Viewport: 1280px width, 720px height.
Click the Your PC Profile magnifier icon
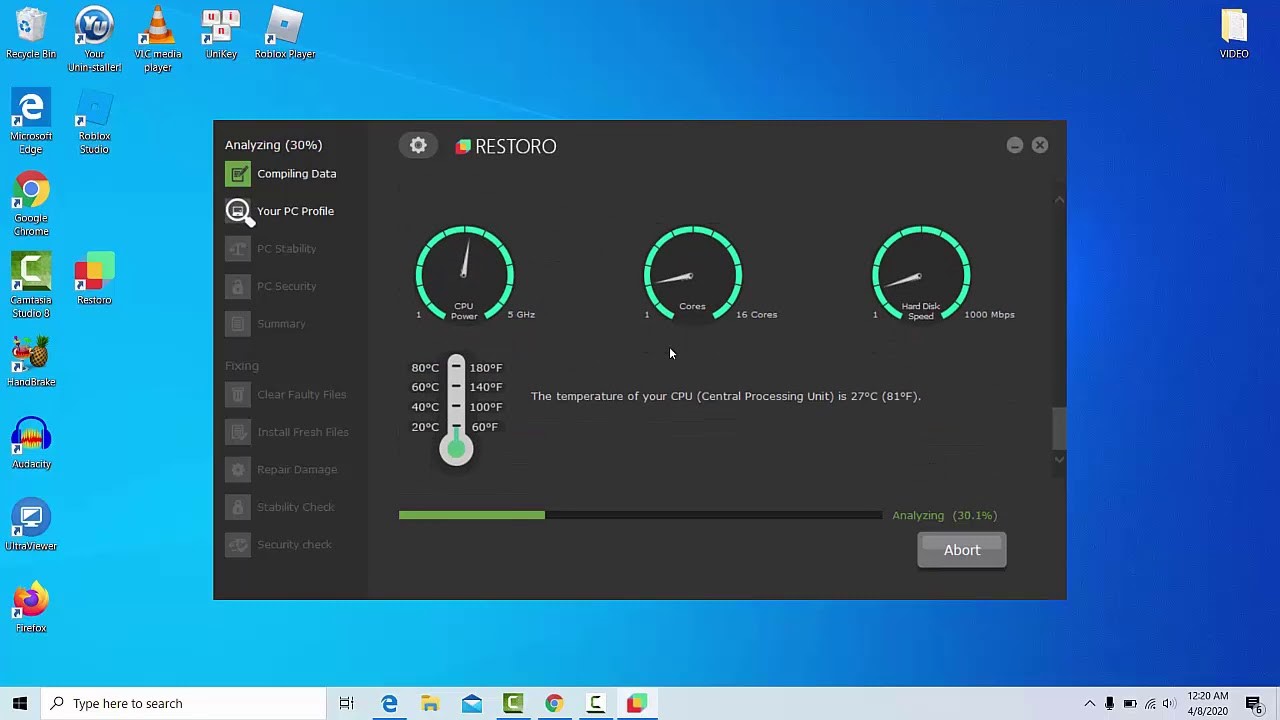[x=238, y=211]
